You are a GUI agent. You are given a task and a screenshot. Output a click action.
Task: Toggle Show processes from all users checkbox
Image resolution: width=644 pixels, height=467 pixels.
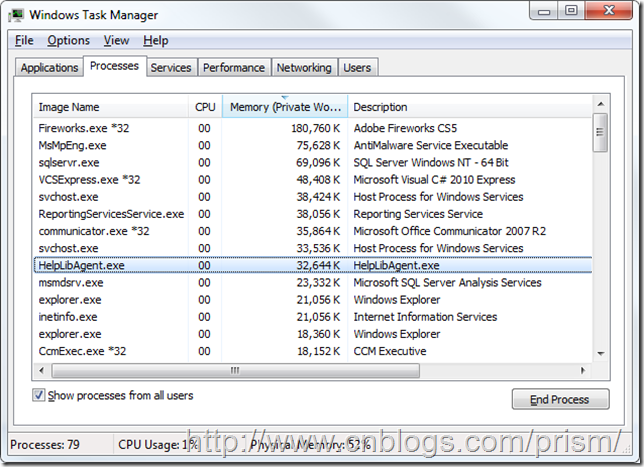coord(39,396)
